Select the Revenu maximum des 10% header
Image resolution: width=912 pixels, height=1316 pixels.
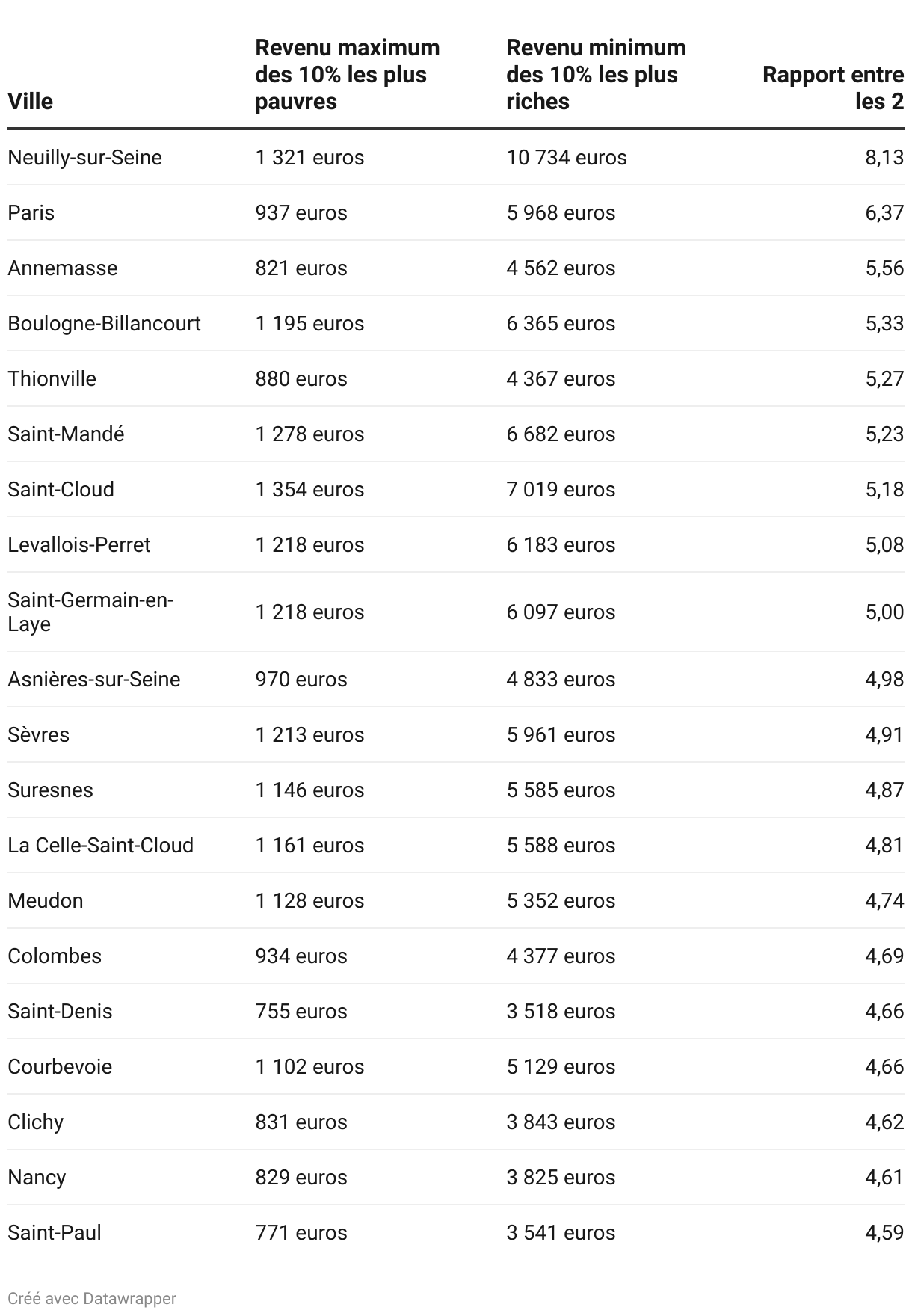[x=348, y=75]
